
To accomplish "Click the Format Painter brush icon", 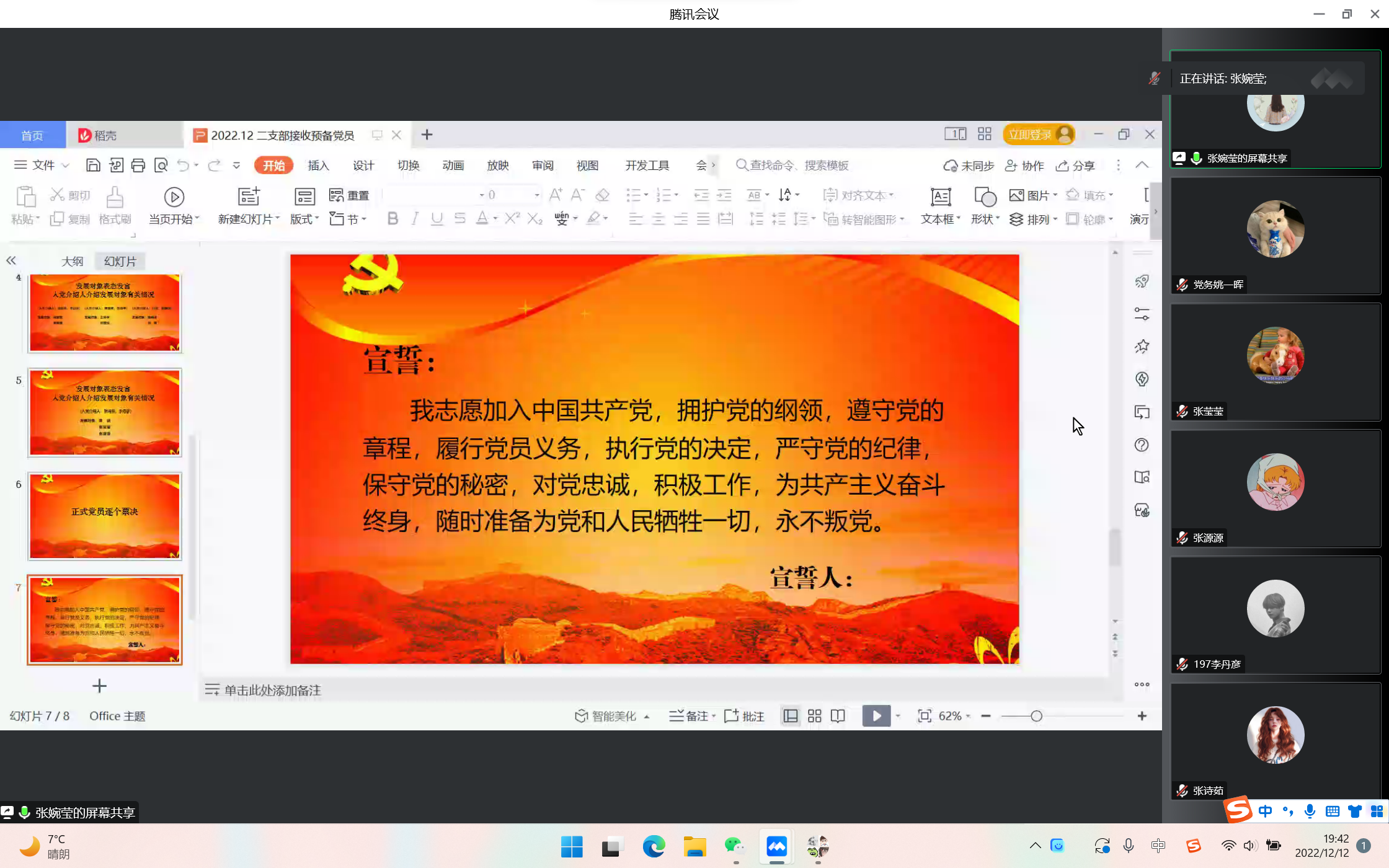I will coord(115,197).
